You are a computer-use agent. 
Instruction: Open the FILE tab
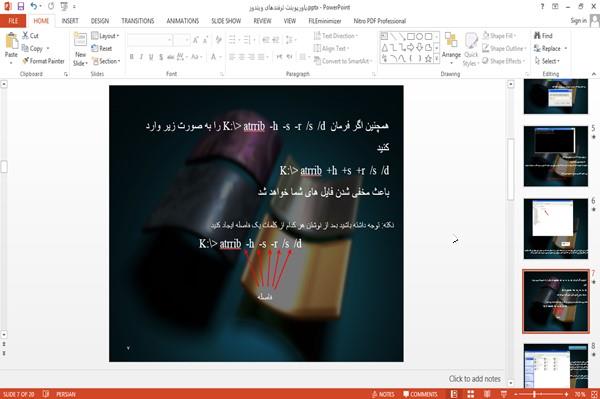[13, 21]
